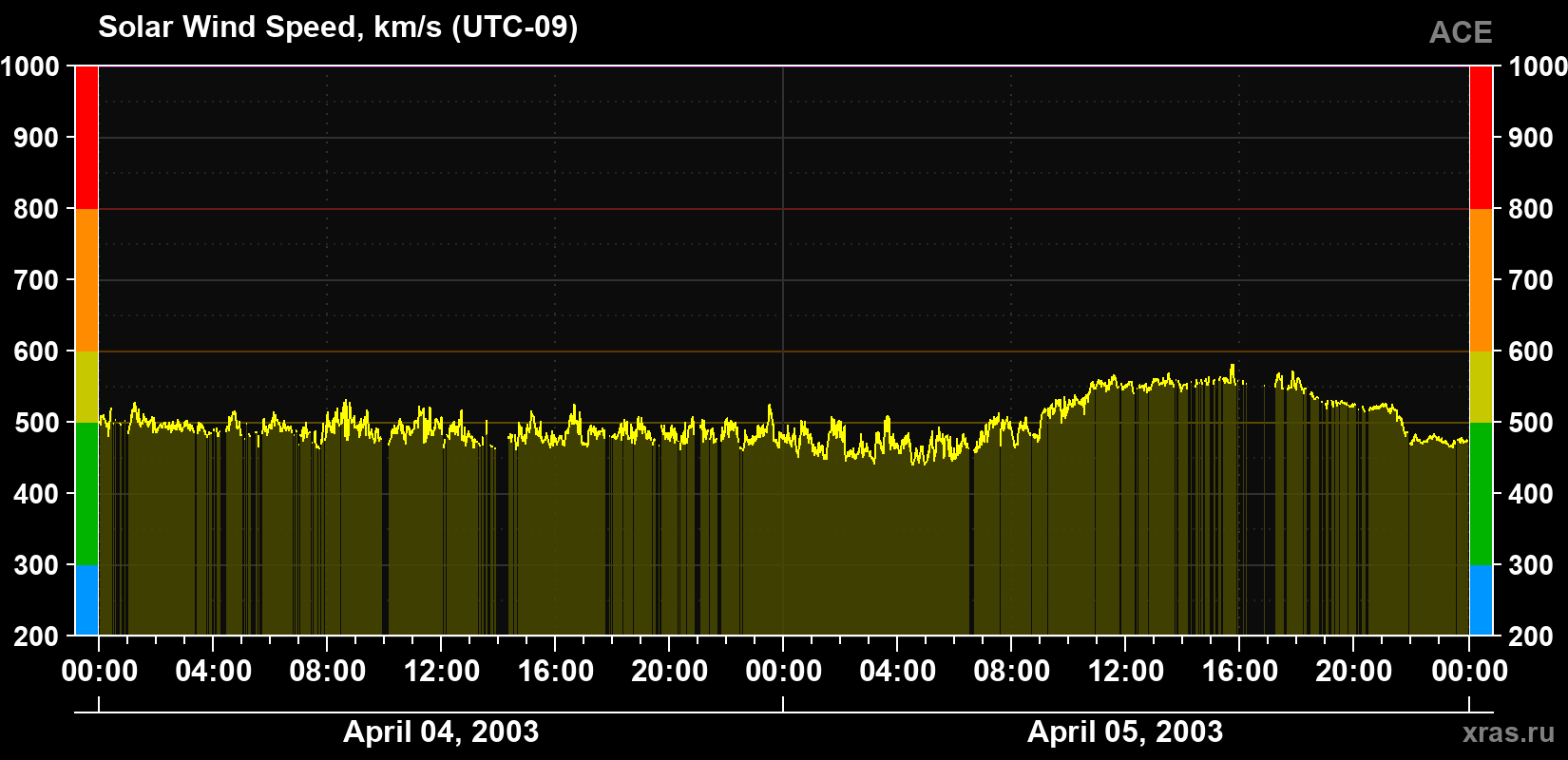Click the "300" label on the left axis
This screenshot has width=1568, height=760.
37,565
